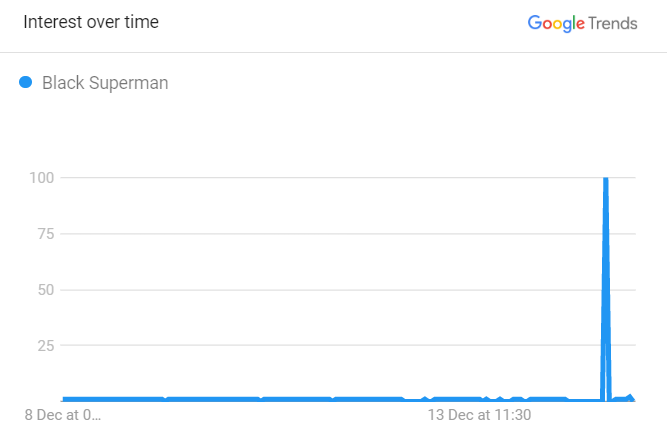Click the 100 y-axis label
667x442 pixels.
coord(41,178)
